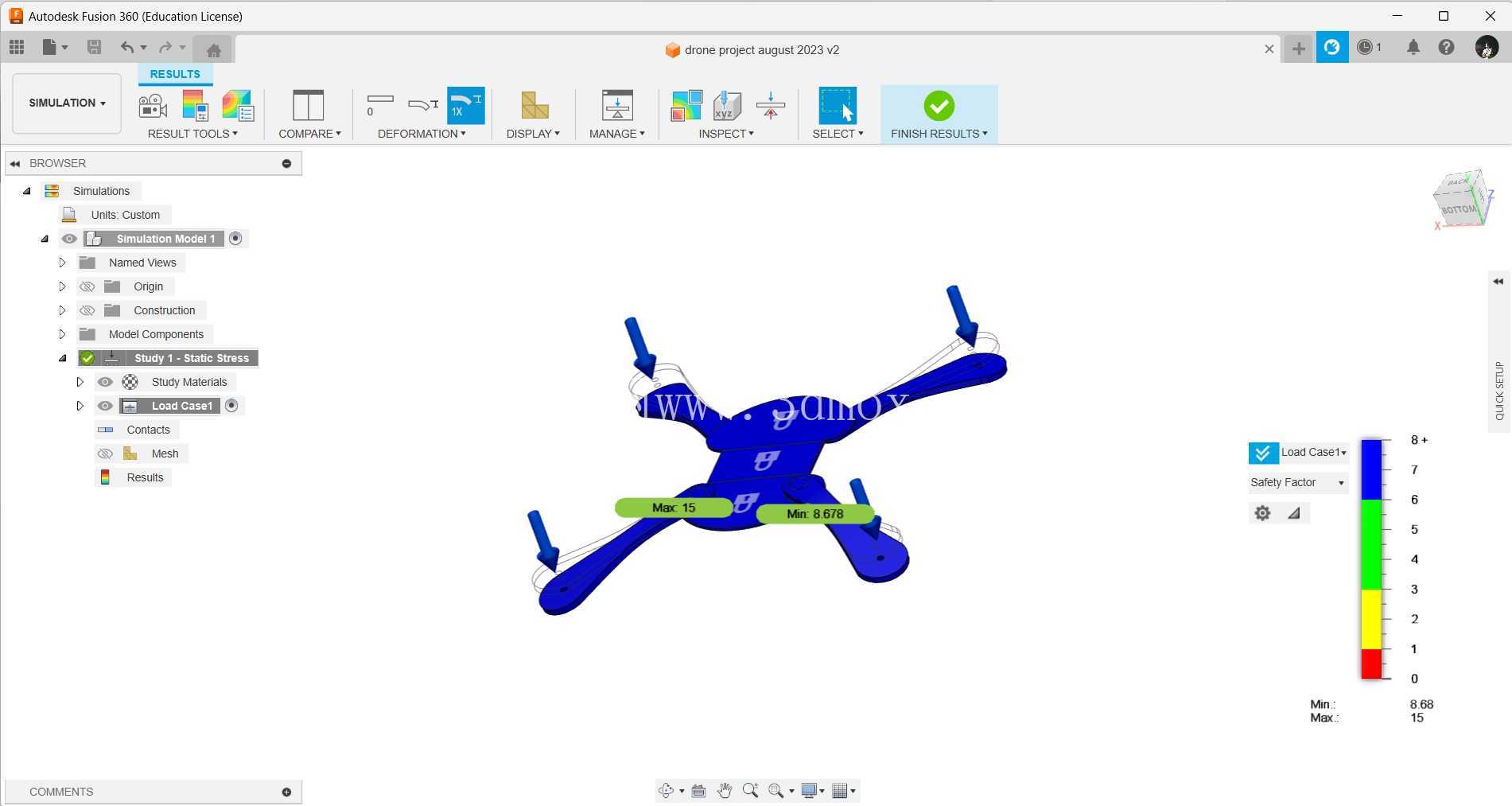
Task: Select the adjusted deformation scale icon
Action: click(x=422, y=105)
